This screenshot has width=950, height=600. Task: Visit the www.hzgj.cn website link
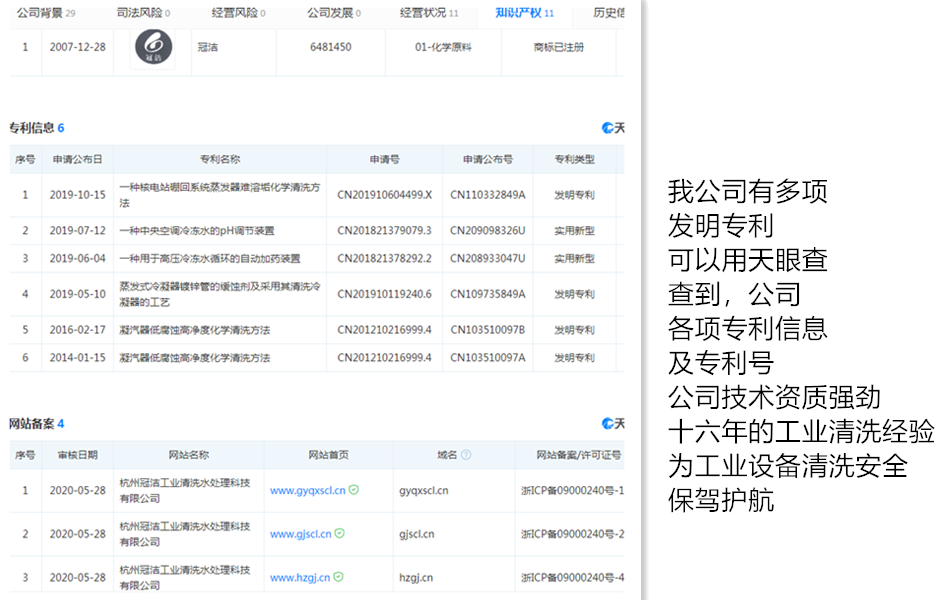tap(300, 577)
